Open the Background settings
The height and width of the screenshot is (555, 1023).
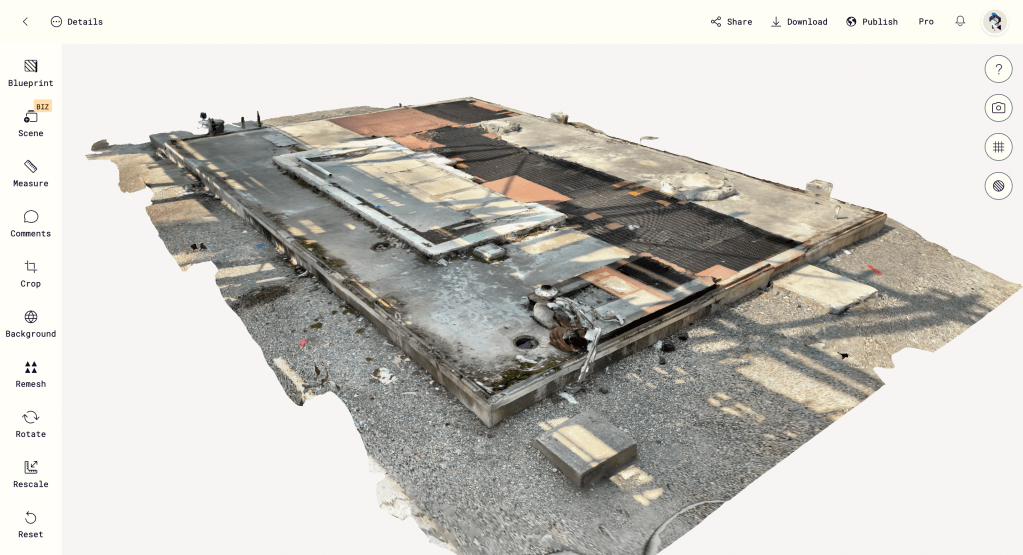point(31,322)
